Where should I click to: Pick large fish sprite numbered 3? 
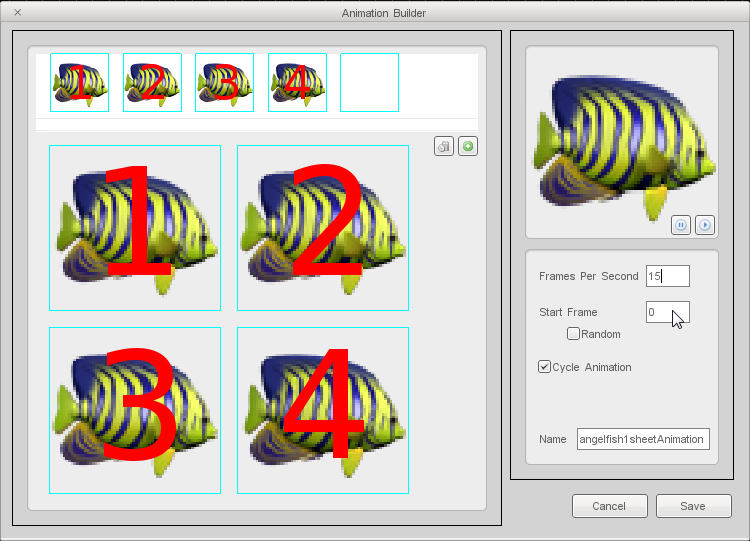pyautogui.click(x=135, y=410)
